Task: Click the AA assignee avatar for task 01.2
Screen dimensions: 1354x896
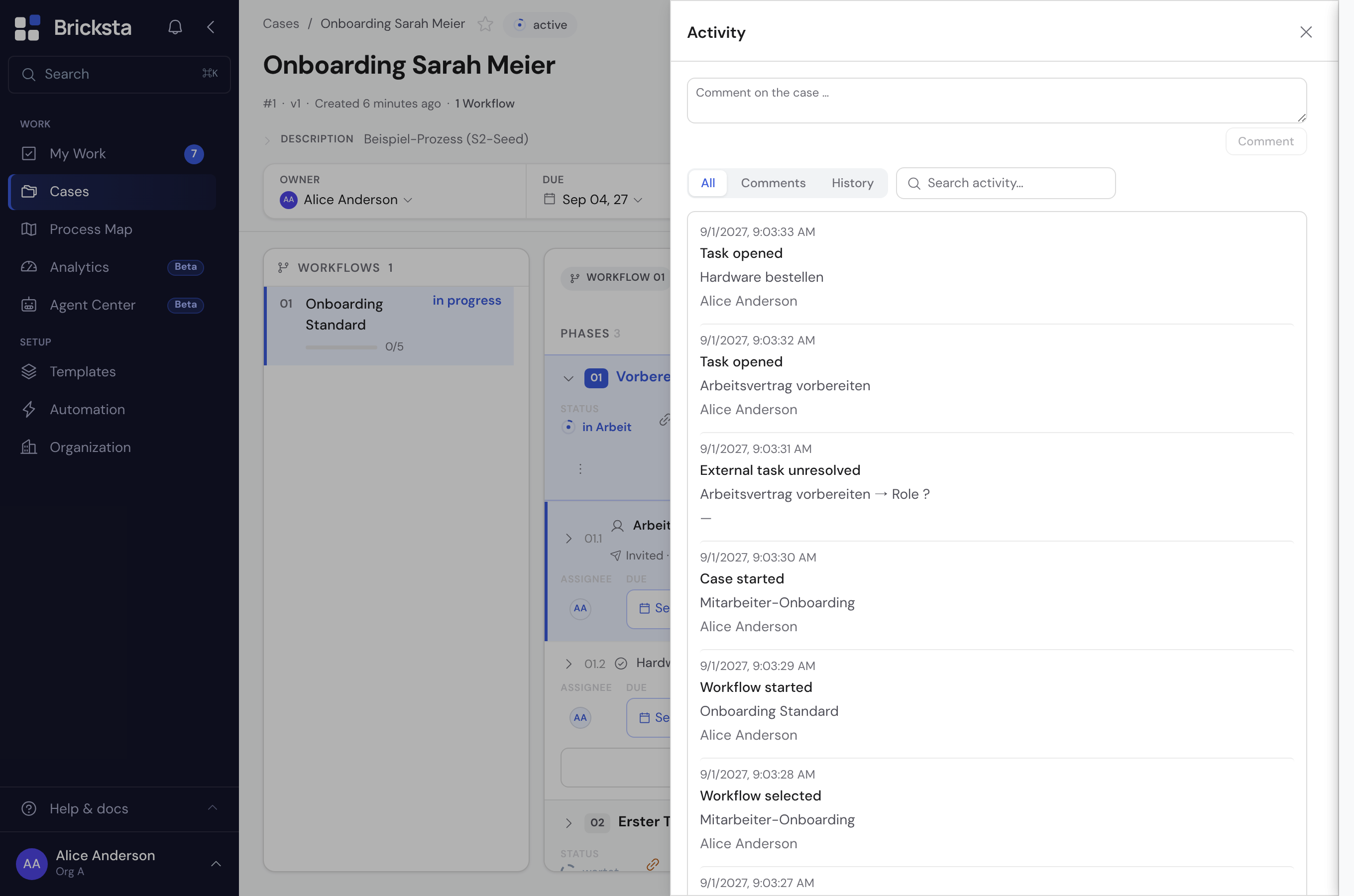Action: point(580,717)
